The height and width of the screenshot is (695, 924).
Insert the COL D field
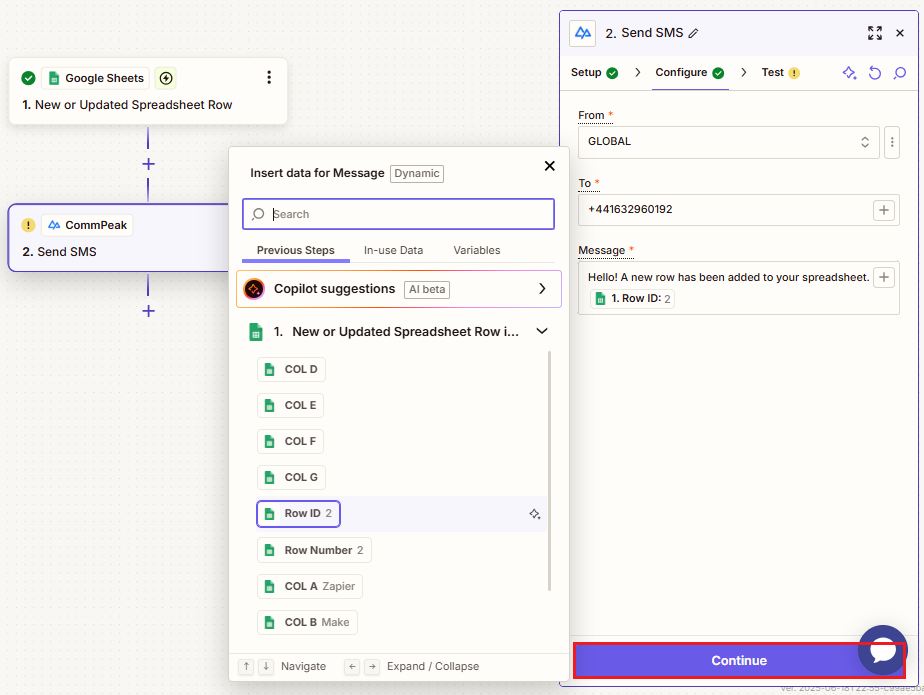(x=291, y=370)
